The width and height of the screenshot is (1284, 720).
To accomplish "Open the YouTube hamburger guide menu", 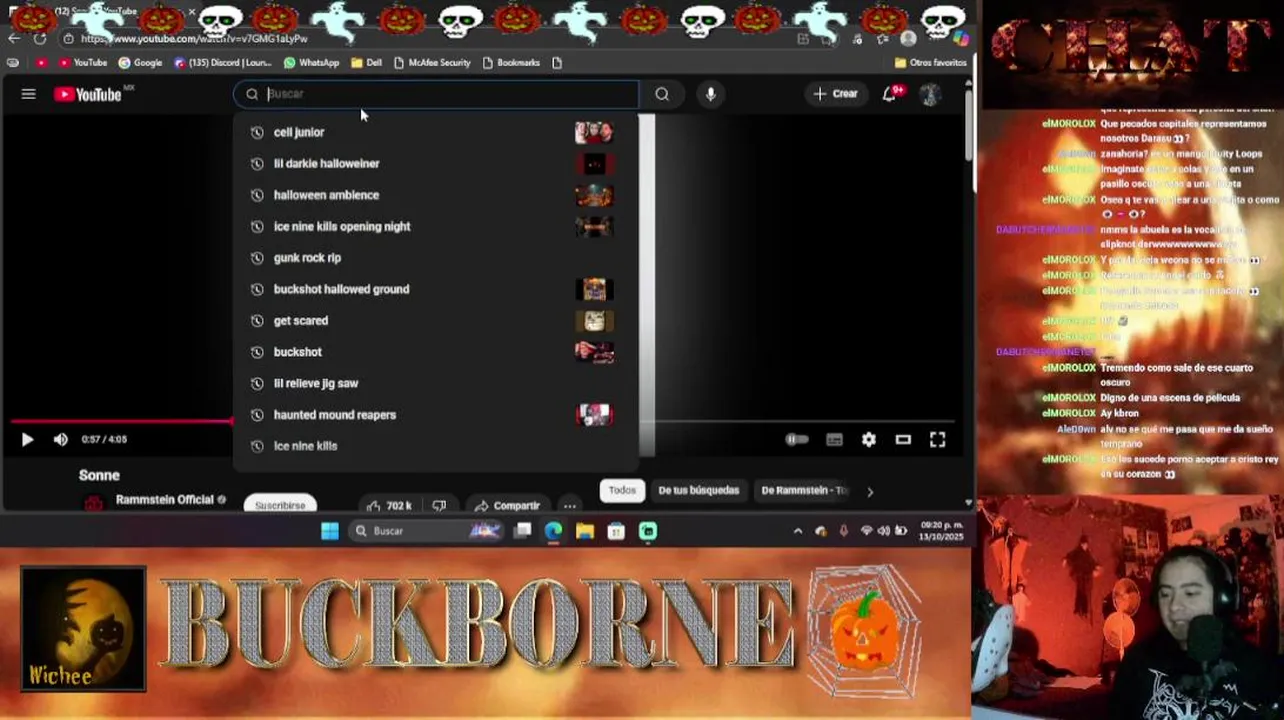I will point(28,94).
